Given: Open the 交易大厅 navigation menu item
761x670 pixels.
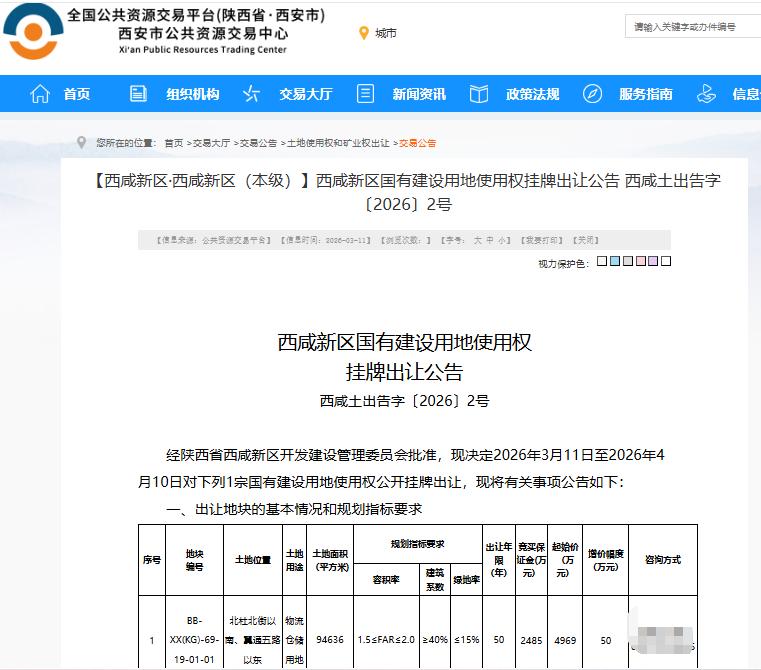Looking at the screenshot, I should click(x=306, y=94).
